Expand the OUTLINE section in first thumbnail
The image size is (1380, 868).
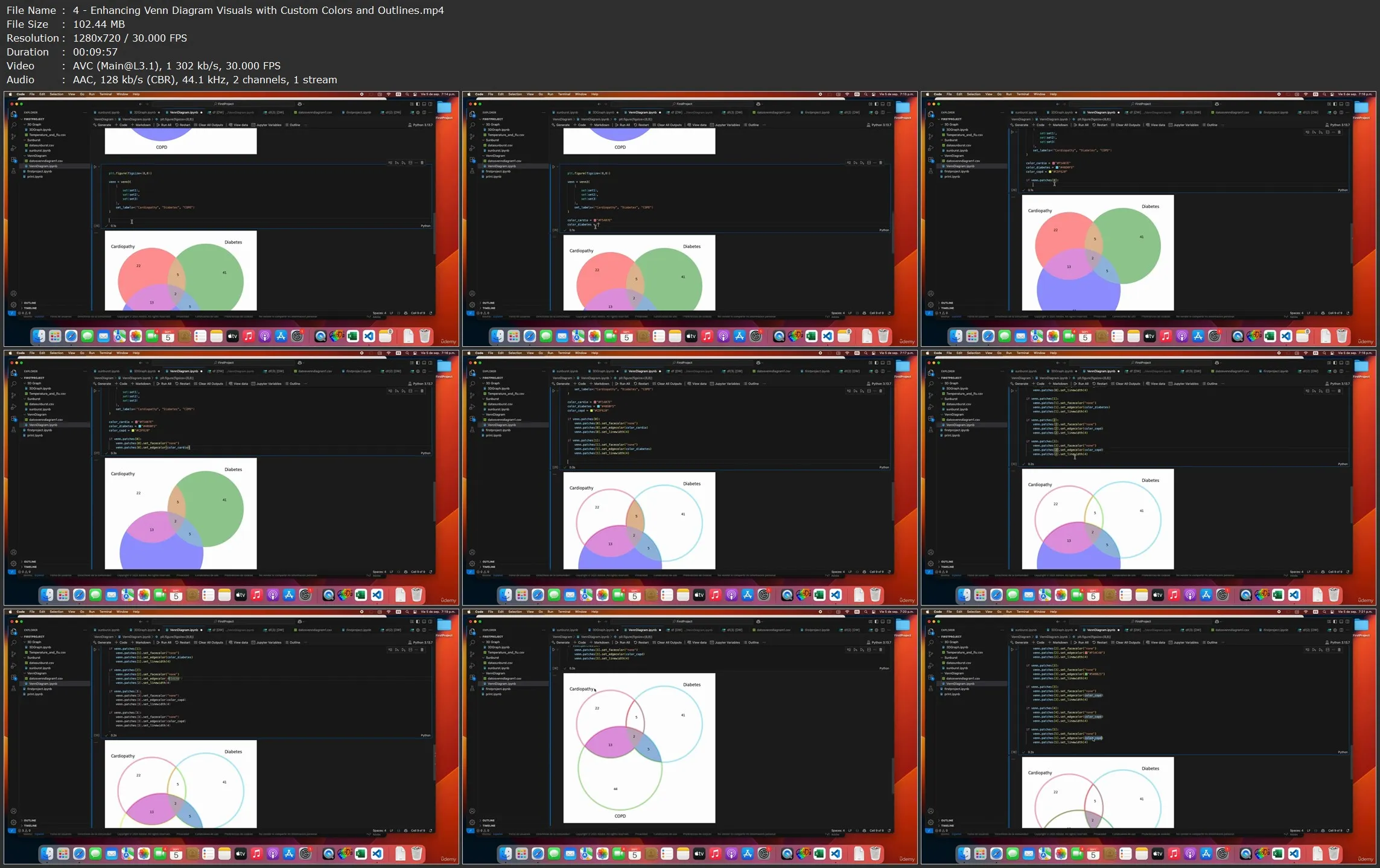[30, 303]
